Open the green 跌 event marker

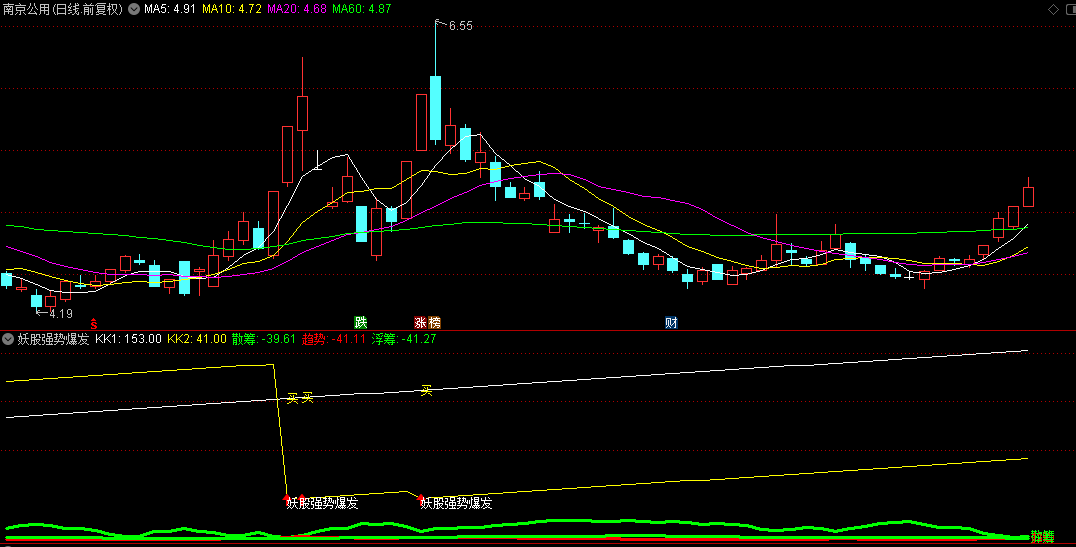pos(360,323)
